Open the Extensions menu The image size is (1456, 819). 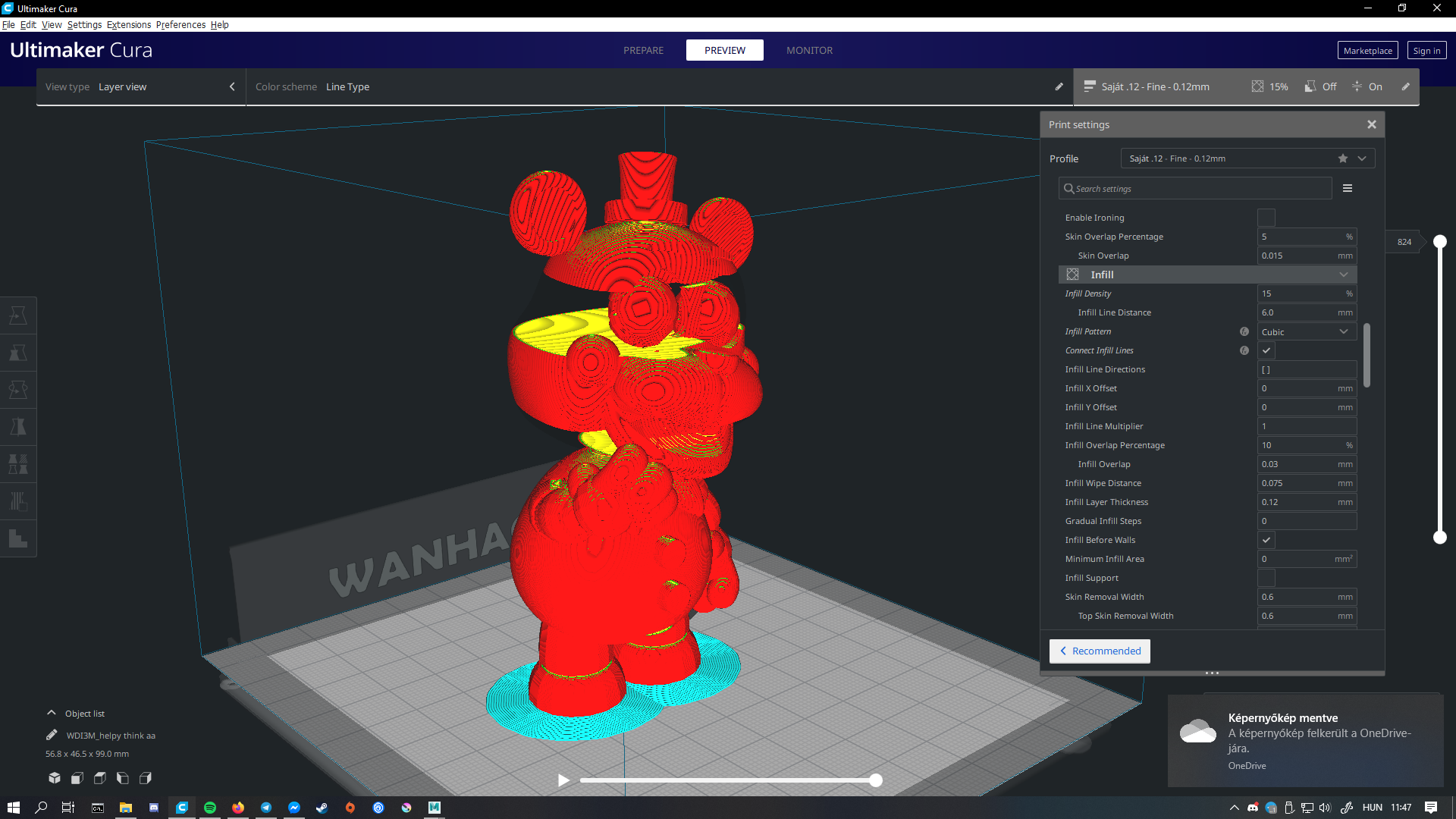tap(129, 24)
